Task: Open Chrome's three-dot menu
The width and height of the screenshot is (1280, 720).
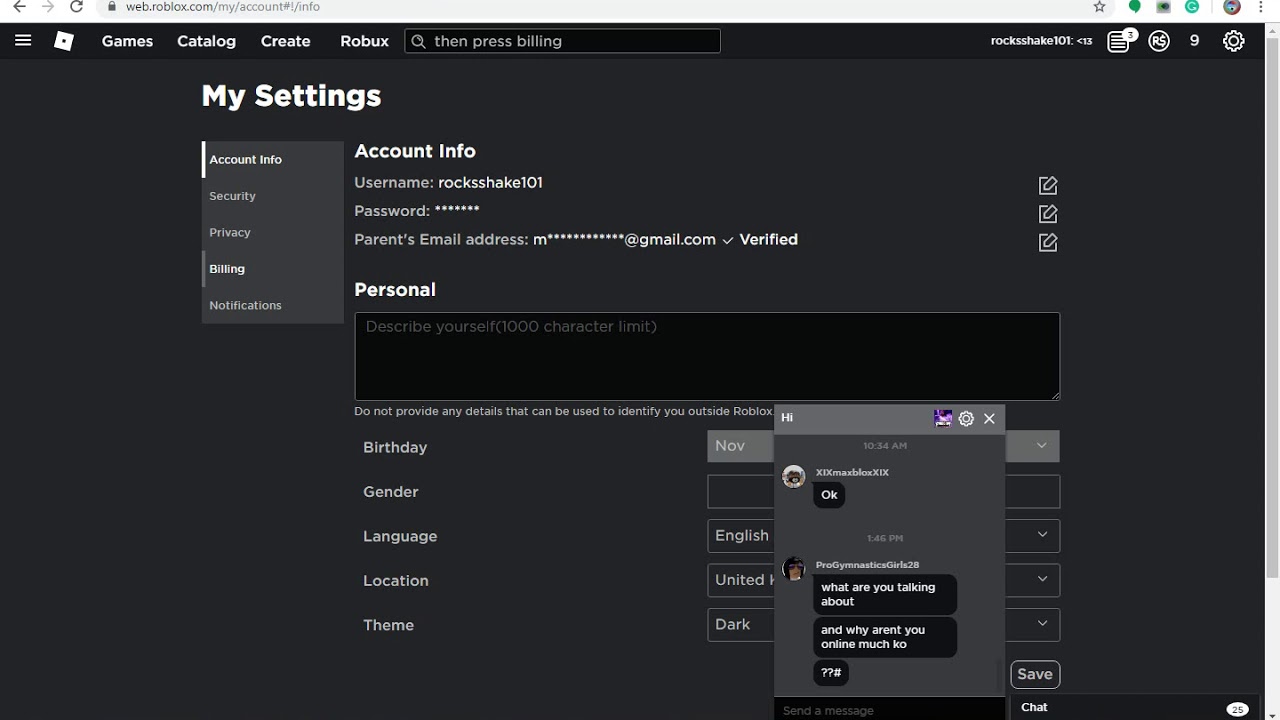Action: (1262, 6)
